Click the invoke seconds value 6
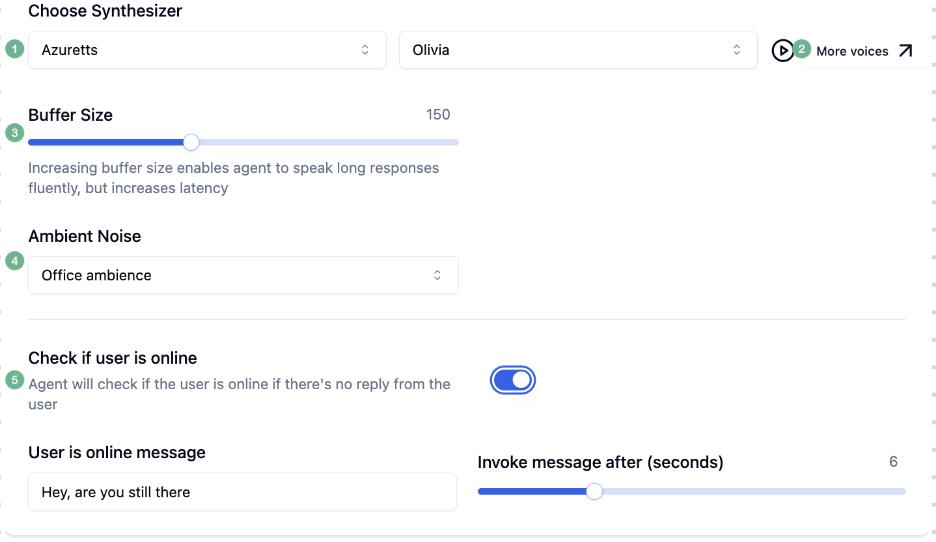Screen dimensions: 936x542 (x=893, y=461)
